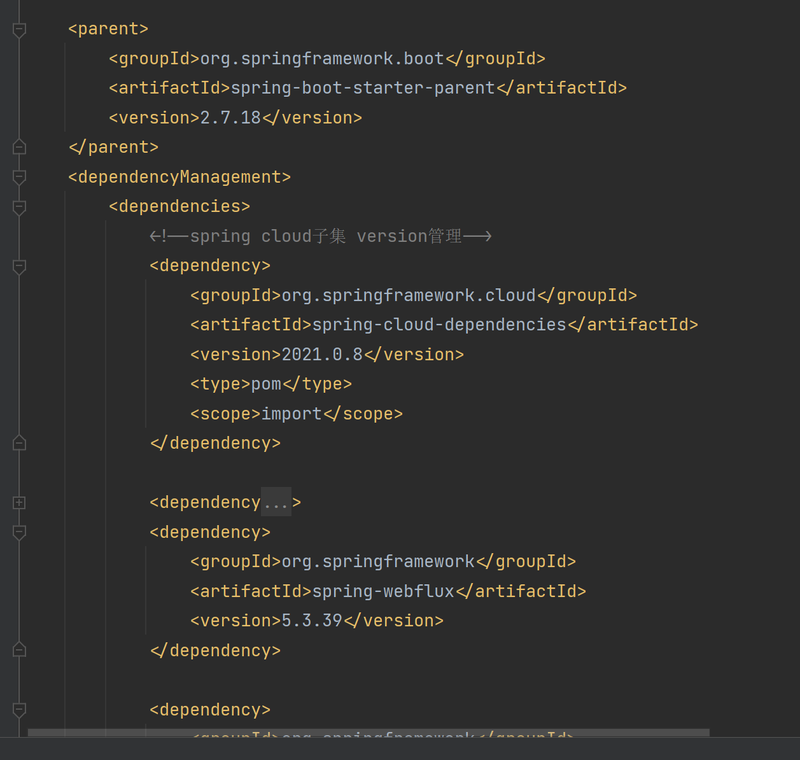
Task: Click the horizontal scrollbar at the editor bottom
Action: coord(368,733)
